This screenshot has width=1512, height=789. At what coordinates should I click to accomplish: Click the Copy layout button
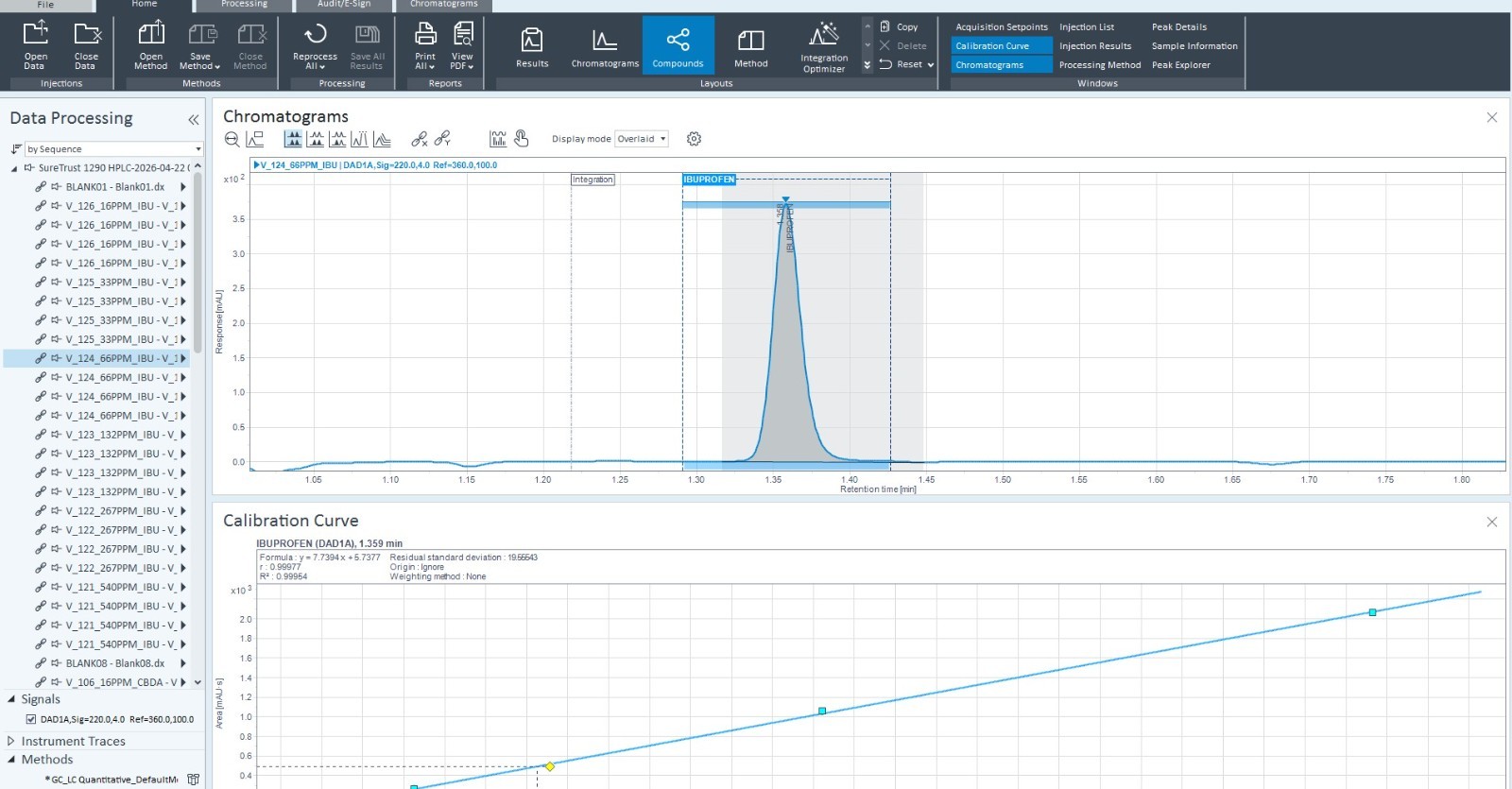pyautogui.click(x=899, y=26)
